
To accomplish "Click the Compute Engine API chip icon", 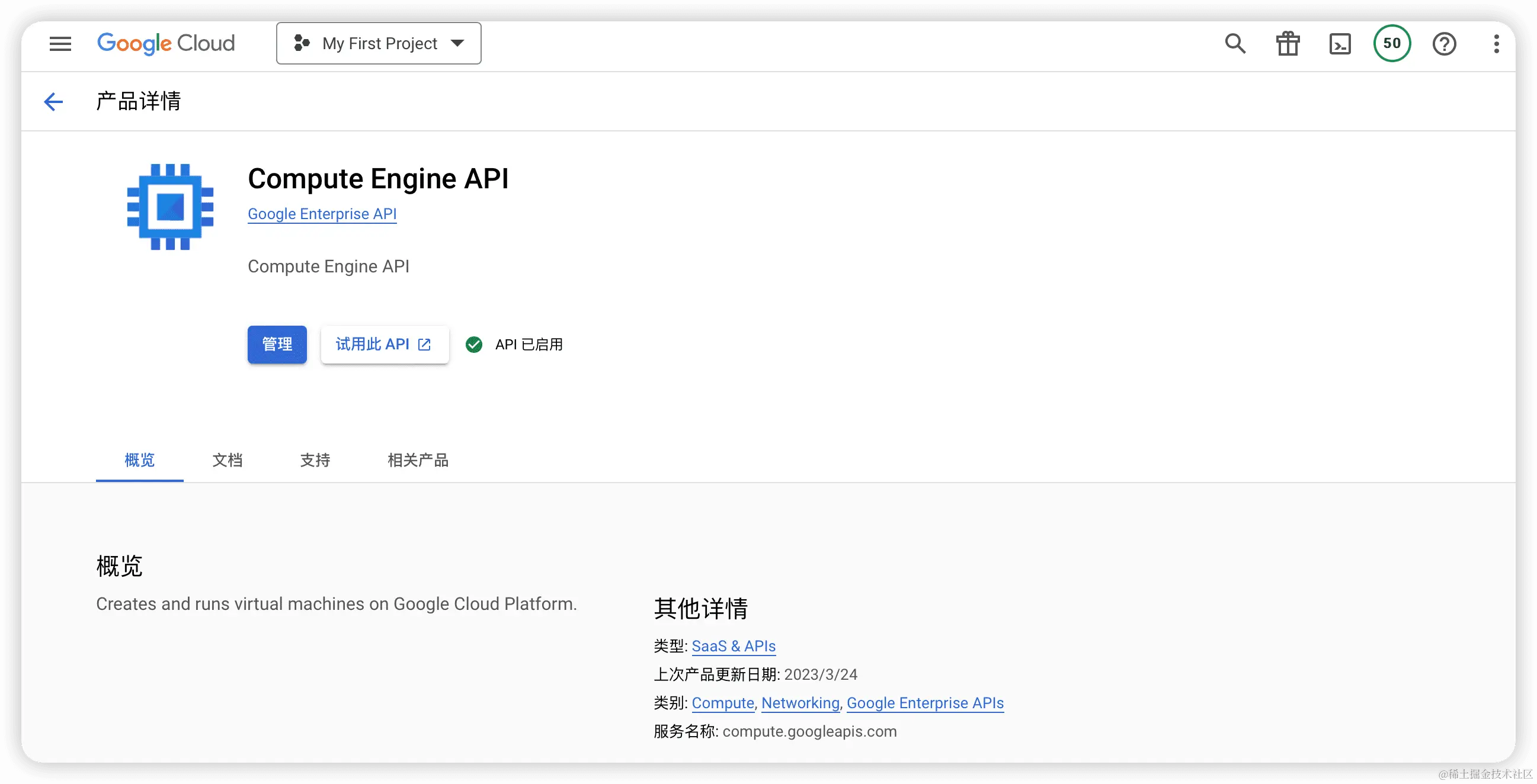I will [x=170, y=206].
